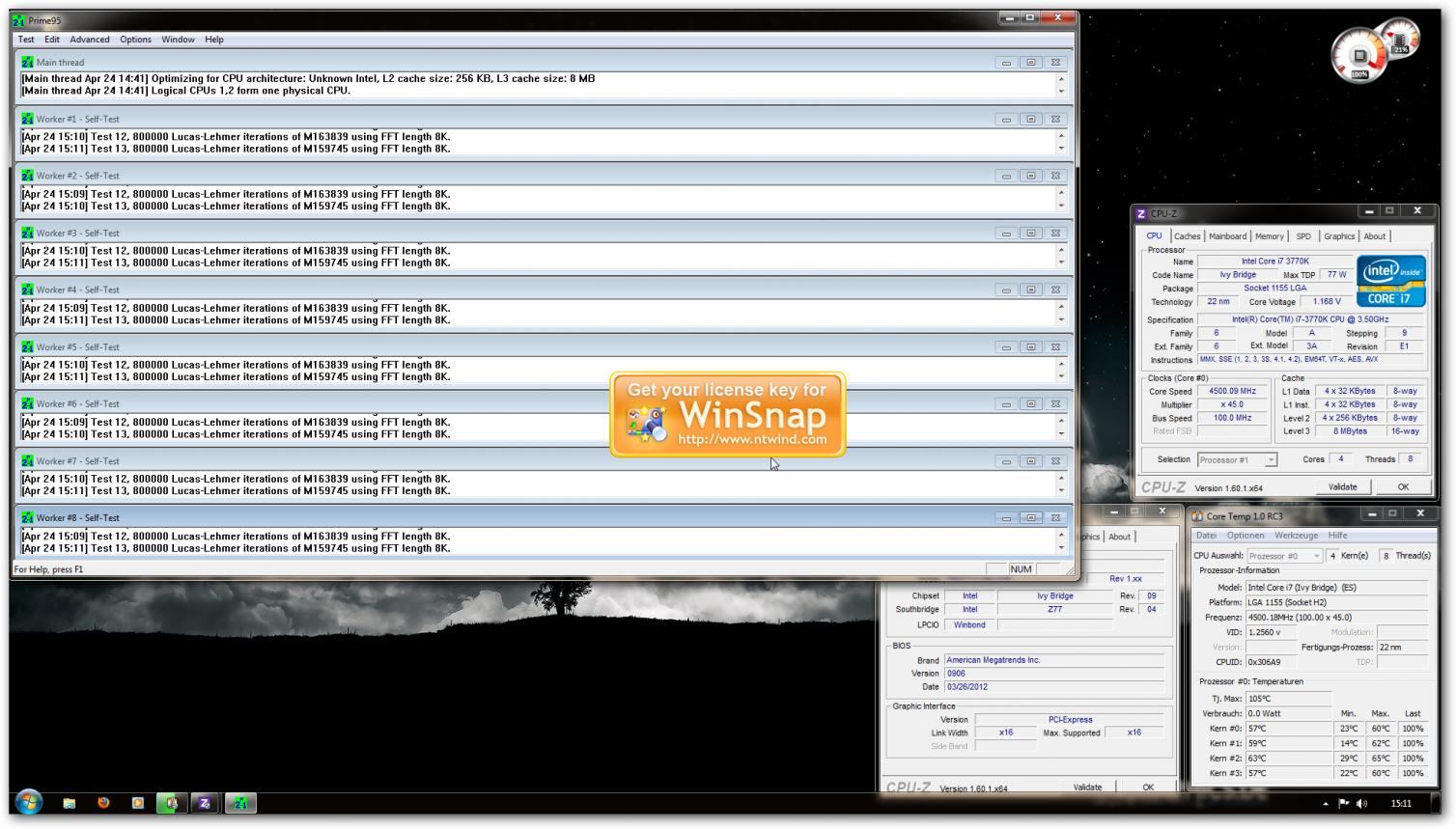Click the volume speaker tray icon

pos(1361,803)
